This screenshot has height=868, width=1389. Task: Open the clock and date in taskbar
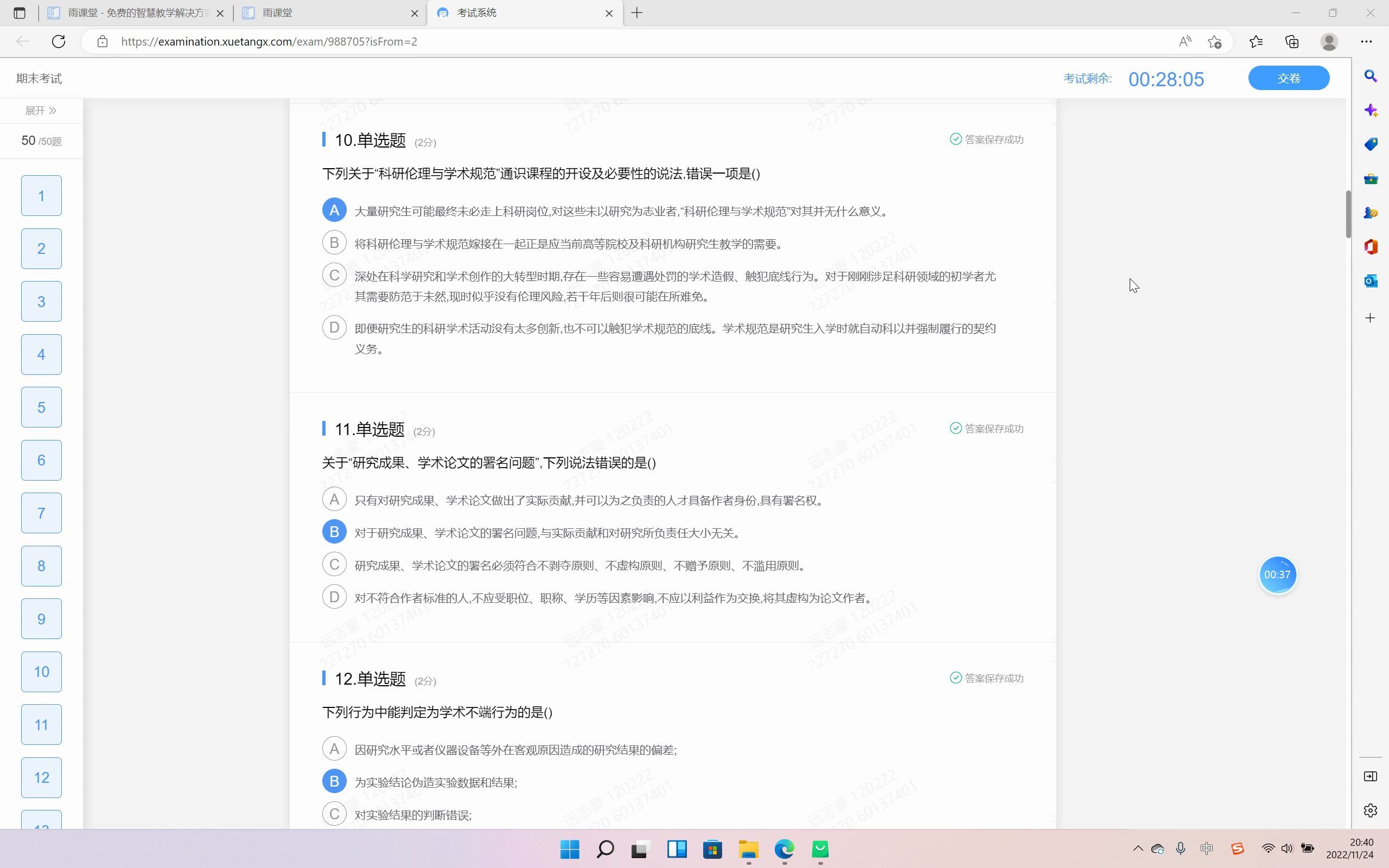tap(1350, 848)
